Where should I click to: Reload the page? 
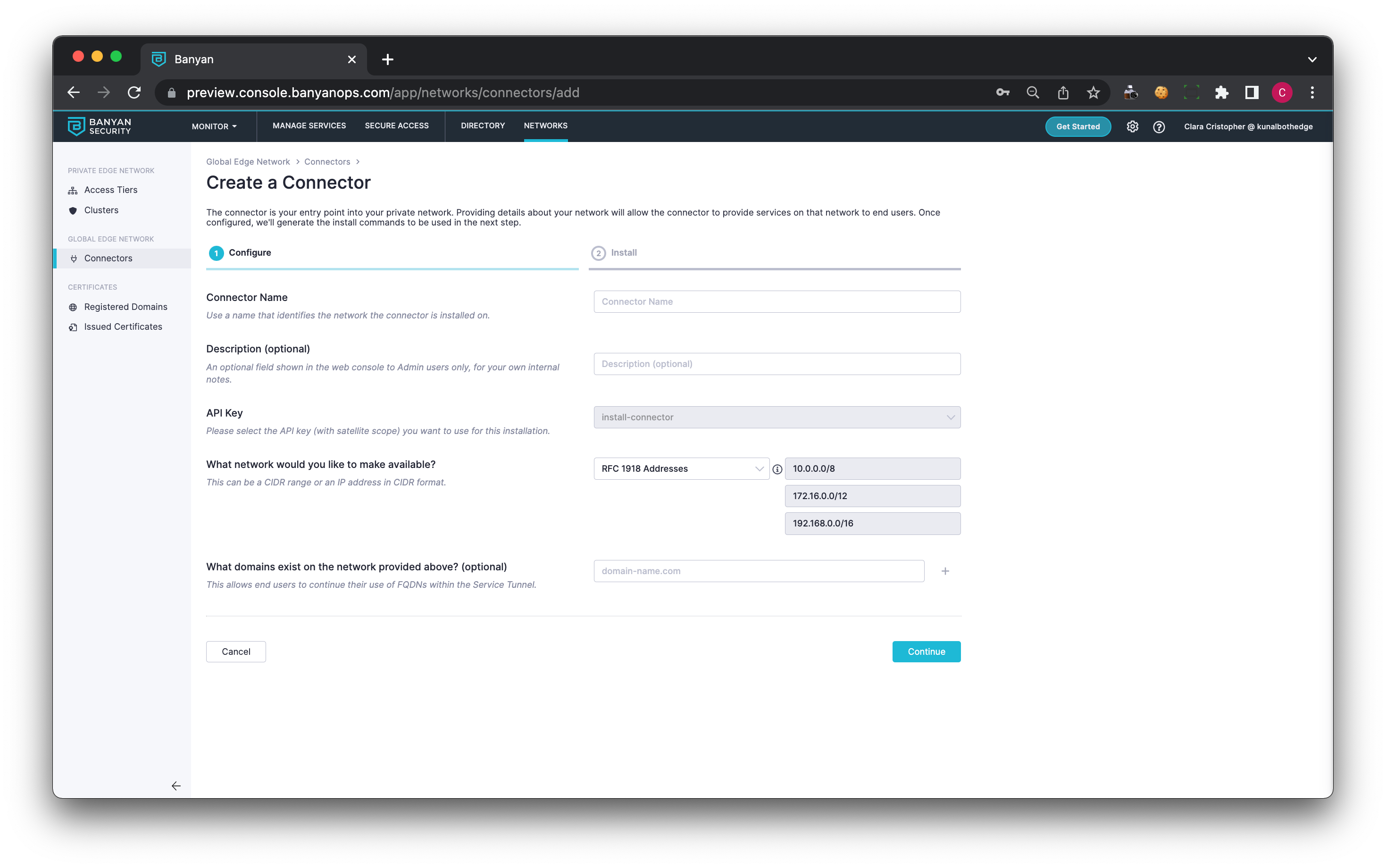coord(134,92)
